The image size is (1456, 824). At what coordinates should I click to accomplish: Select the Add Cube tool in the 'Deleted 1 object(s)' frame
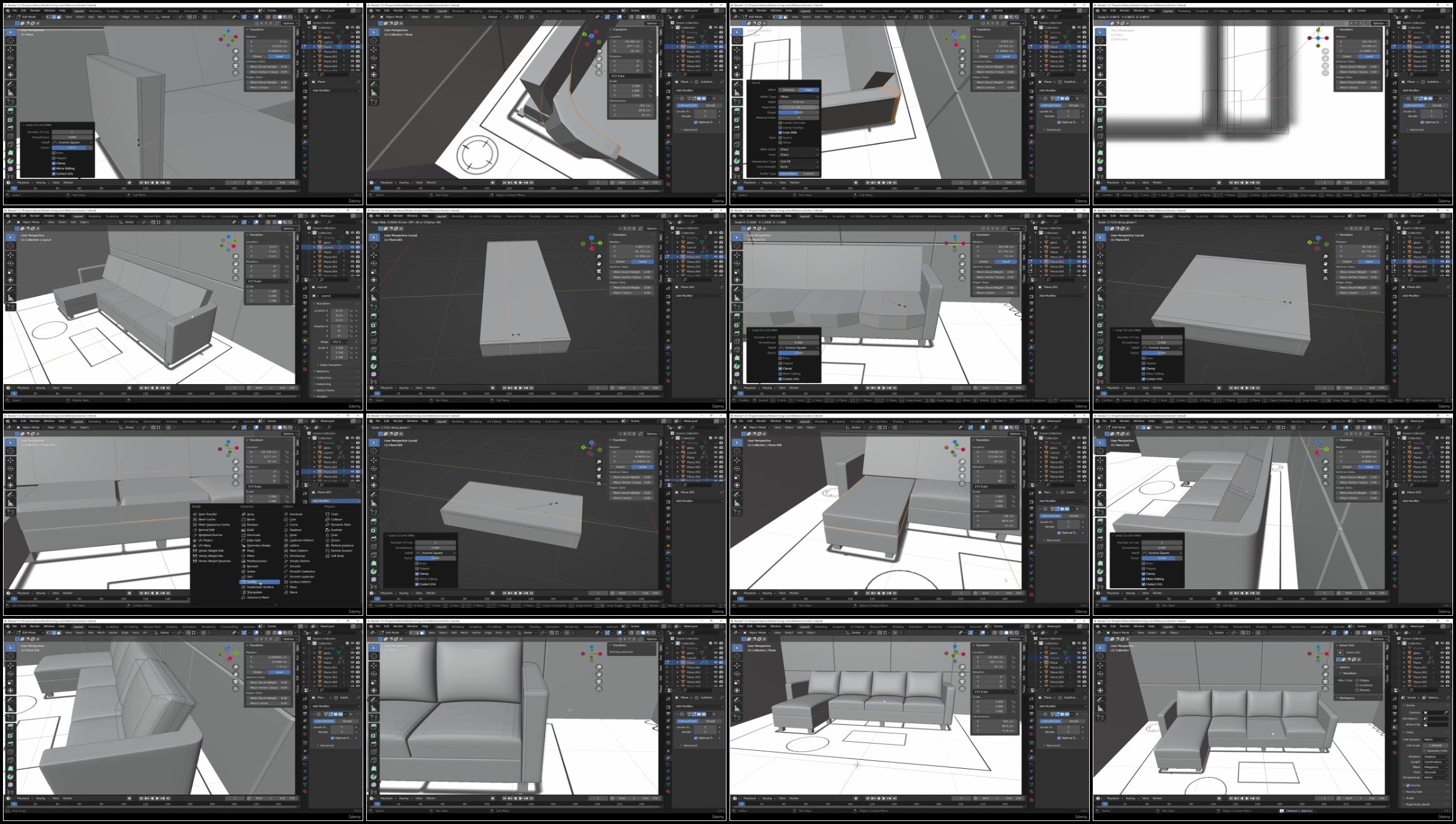point(1100,718)
